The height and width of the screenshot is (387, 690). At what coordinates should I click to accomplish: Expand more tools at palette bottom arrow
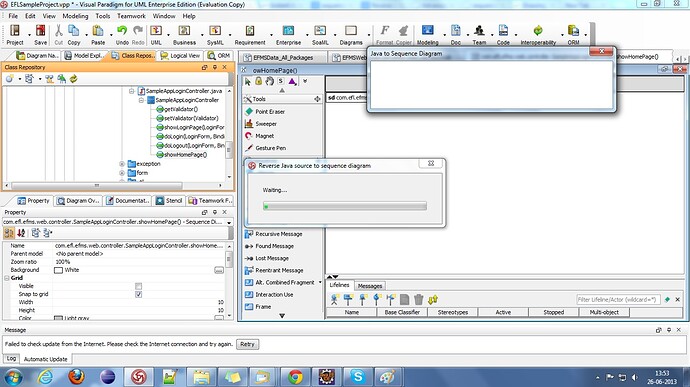[x=282, y=316]
